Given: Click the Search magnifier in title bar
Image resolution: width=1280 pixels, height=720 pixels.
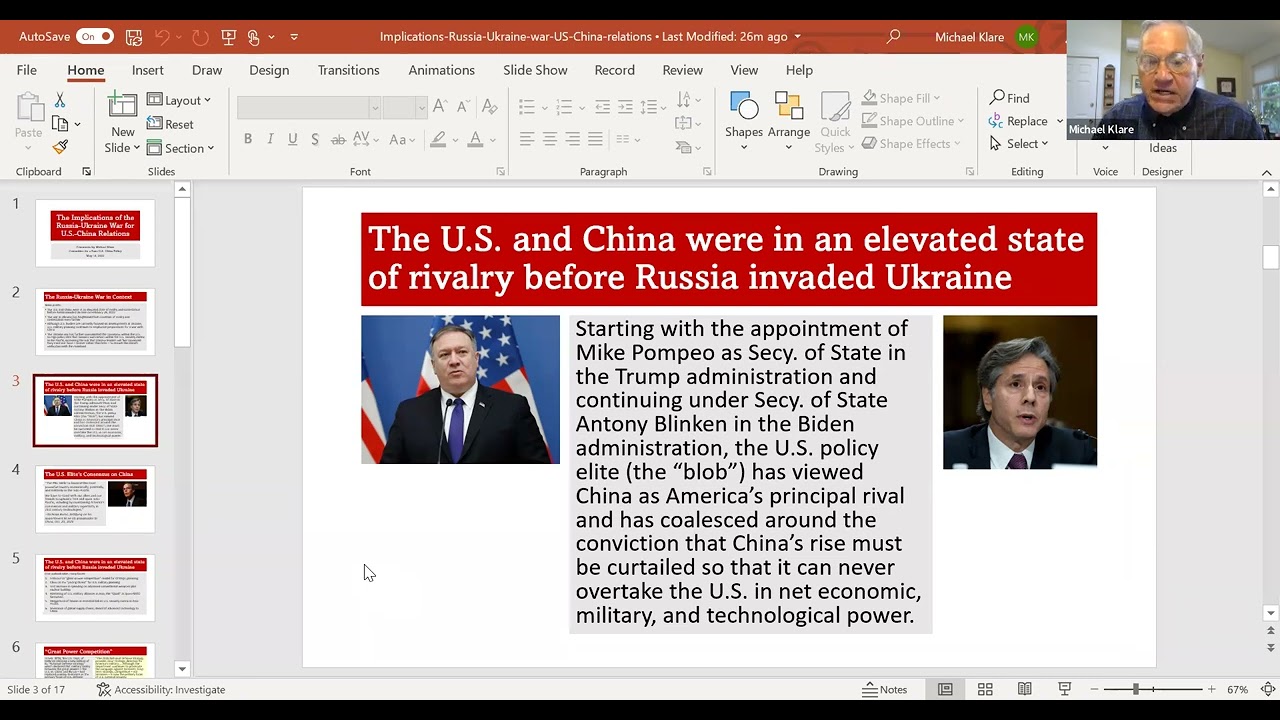Looking at the screenshot, I should (894, 37).
